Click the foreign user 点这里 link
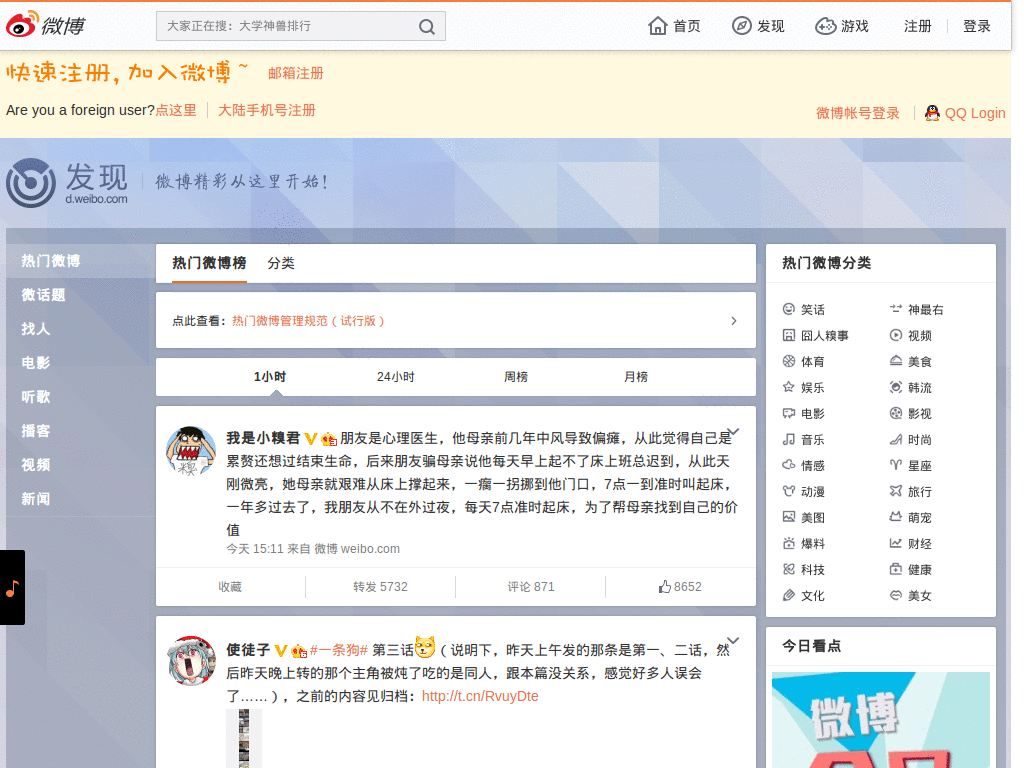Image resolution: width=1024 pixels, height=768 pixels. pyautogui.click(x=176, y=110)
